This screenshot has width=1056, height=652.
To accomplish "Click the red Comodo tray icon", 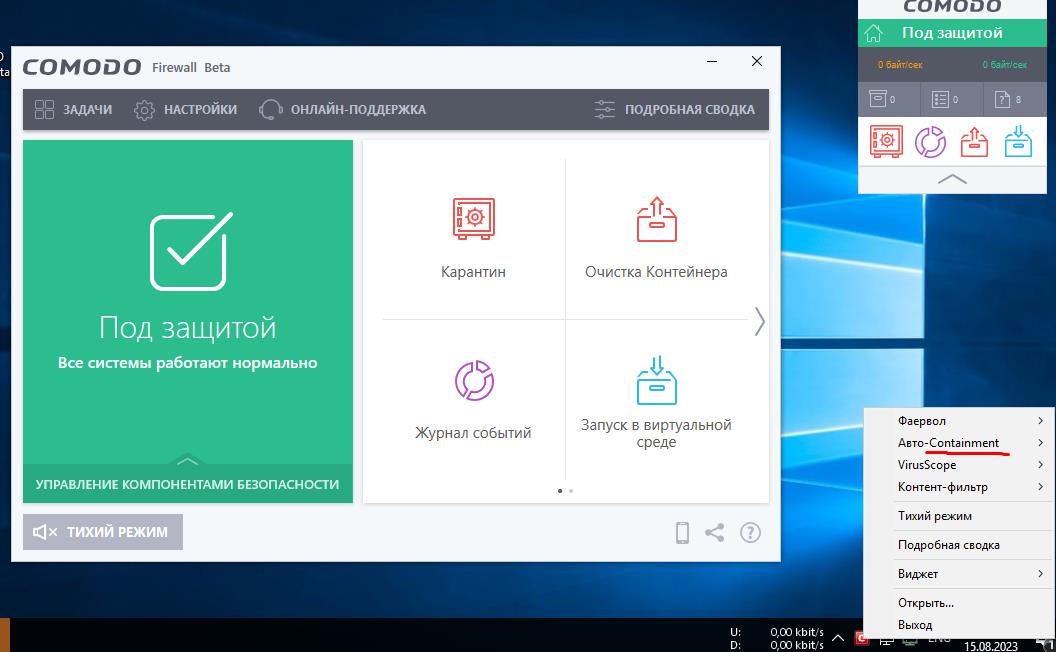I will (x=860, y=638).
